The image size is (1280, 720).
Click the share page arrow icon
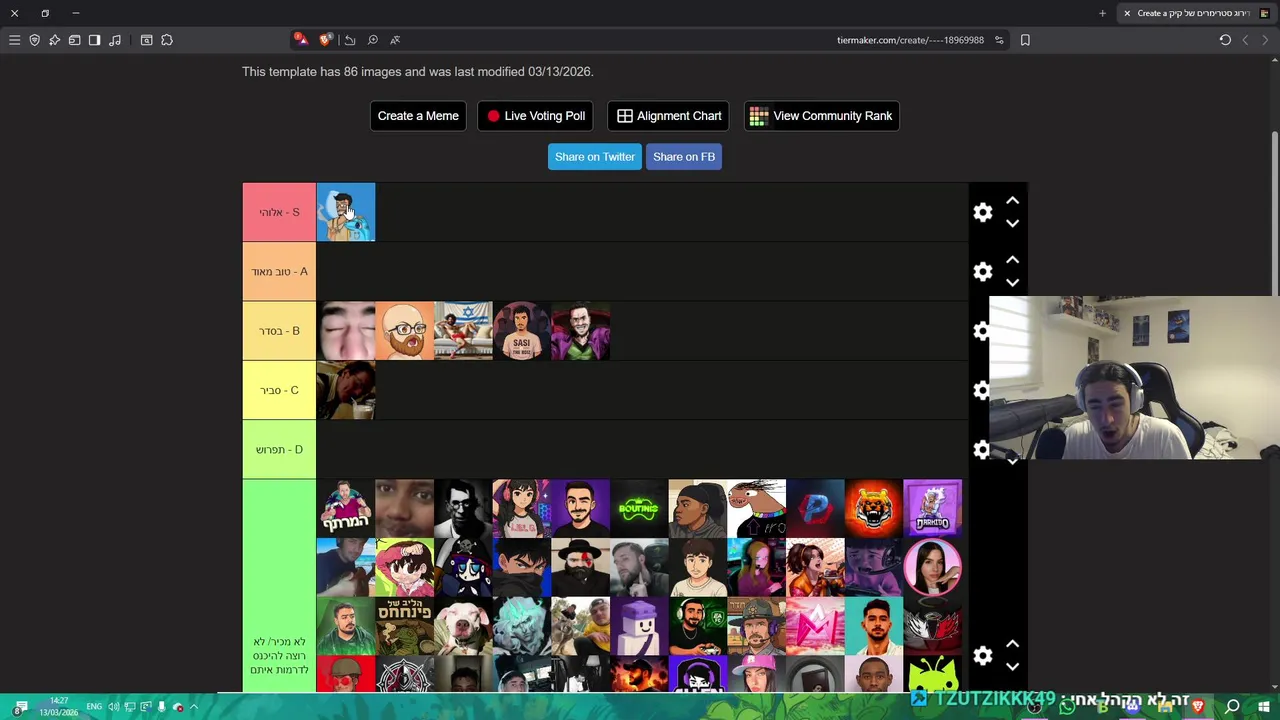pos(349,40)
